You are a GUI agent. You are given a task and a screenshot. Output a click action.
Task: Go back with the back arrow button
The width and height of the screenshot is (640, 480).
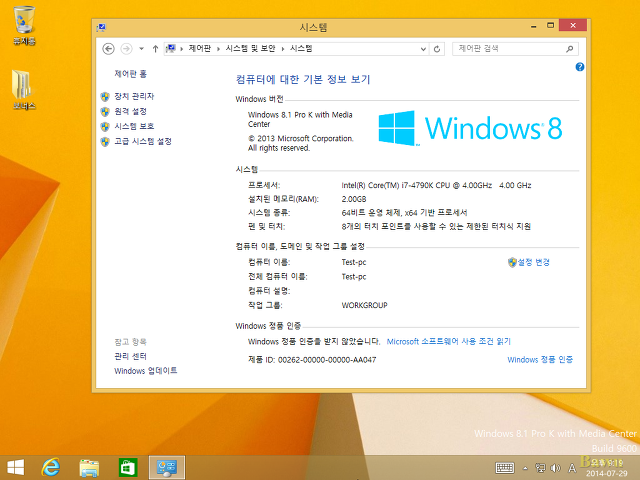[108, 49]
